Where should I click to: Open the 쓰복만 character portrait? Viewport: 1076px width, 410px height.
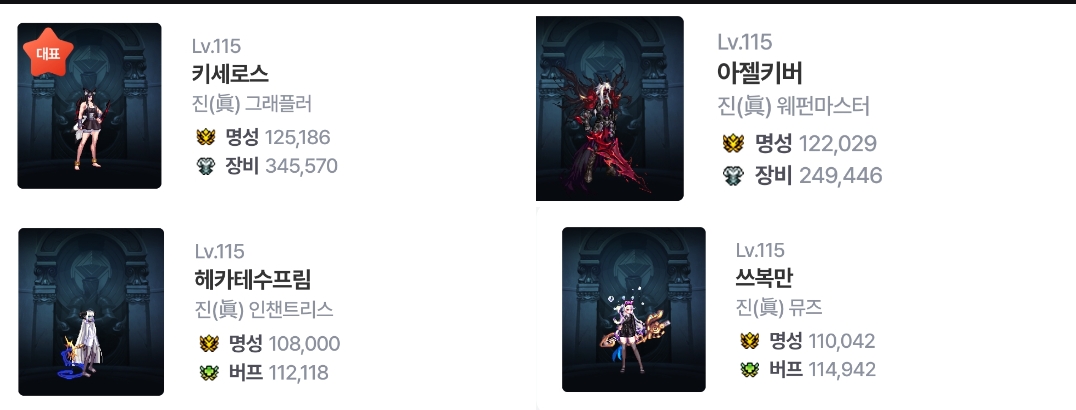(633, 310)
